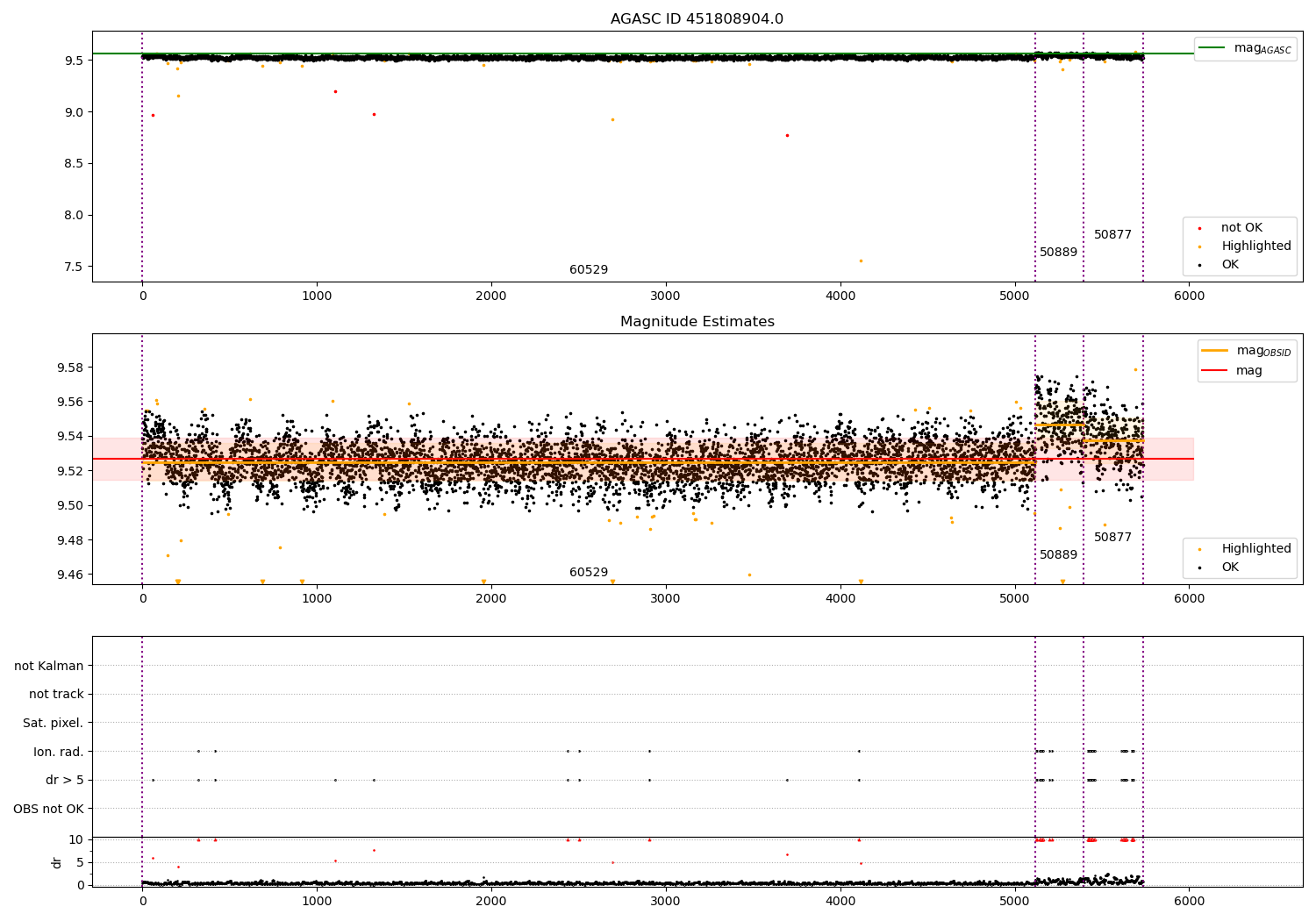Click the 8.0 y-tick on the top plot
This screenshot has height=921, width=1316.
(x=75, y=216)
